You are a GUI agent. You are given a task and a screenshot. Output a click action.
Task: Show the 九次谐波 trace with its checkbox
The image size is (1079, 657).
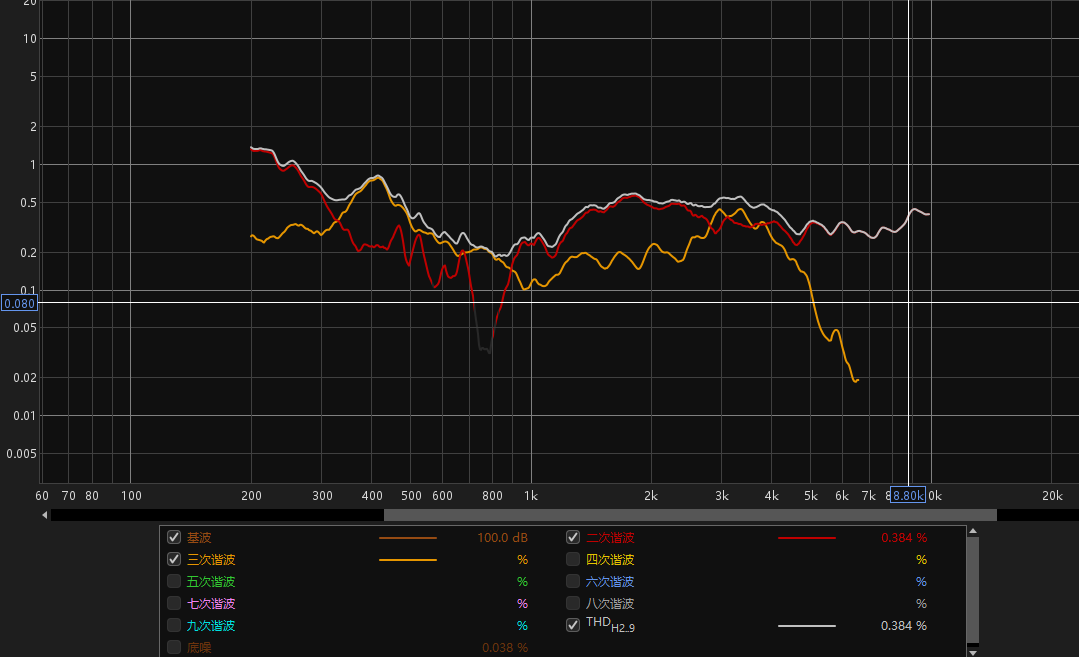[x=174, y=625]
